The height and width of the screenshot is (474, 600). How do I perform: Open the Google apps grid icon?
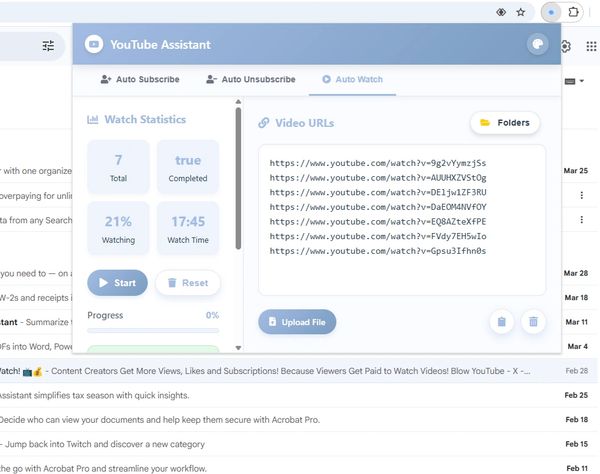[591, 46]
